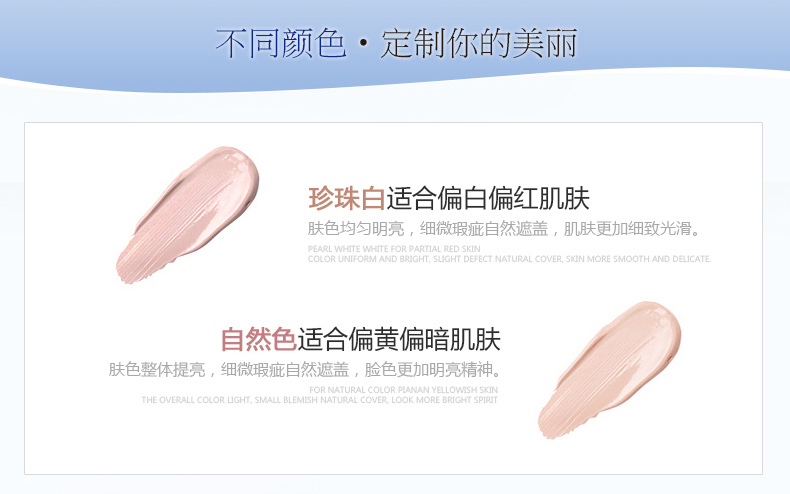790x494 pixels.
Task: Click the 肤色整体提亮 description phrase
Action: pyautogui.click(x=157, y=369)
